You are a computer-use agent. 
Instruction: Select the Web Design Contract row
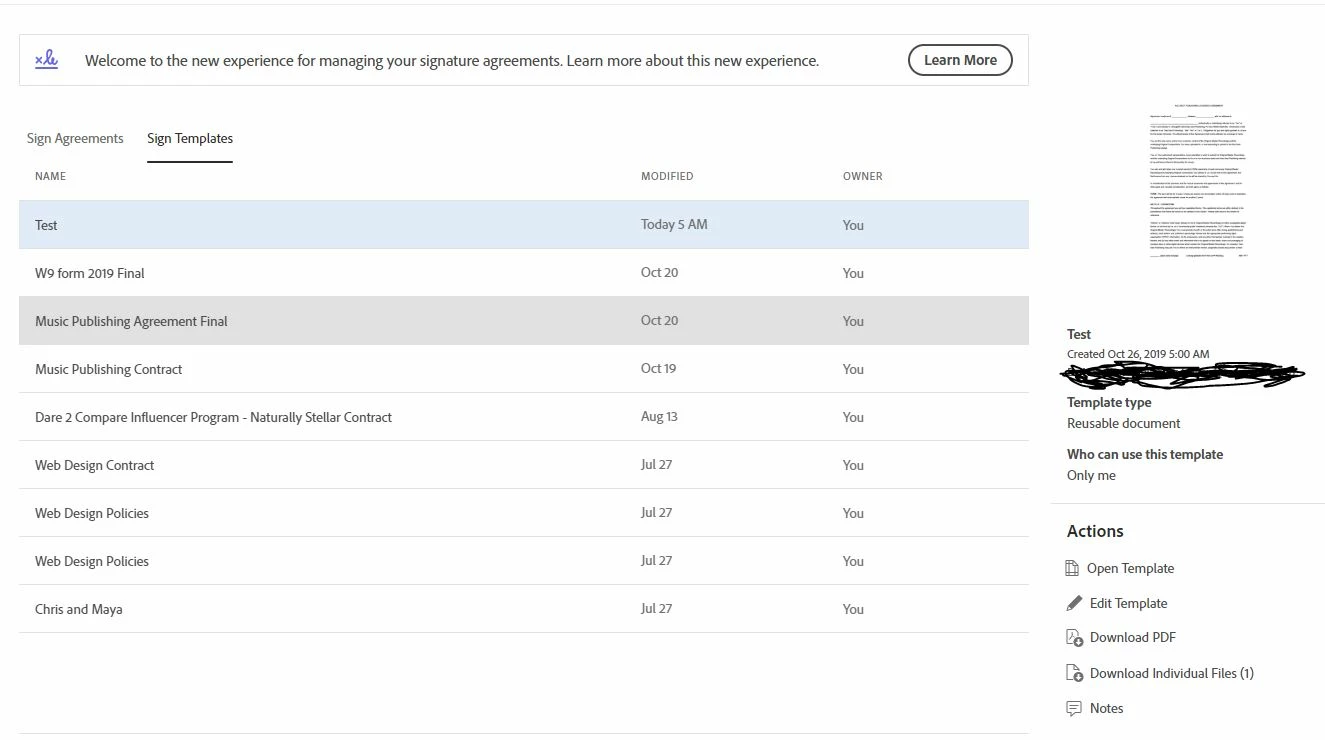pos(523,465)
